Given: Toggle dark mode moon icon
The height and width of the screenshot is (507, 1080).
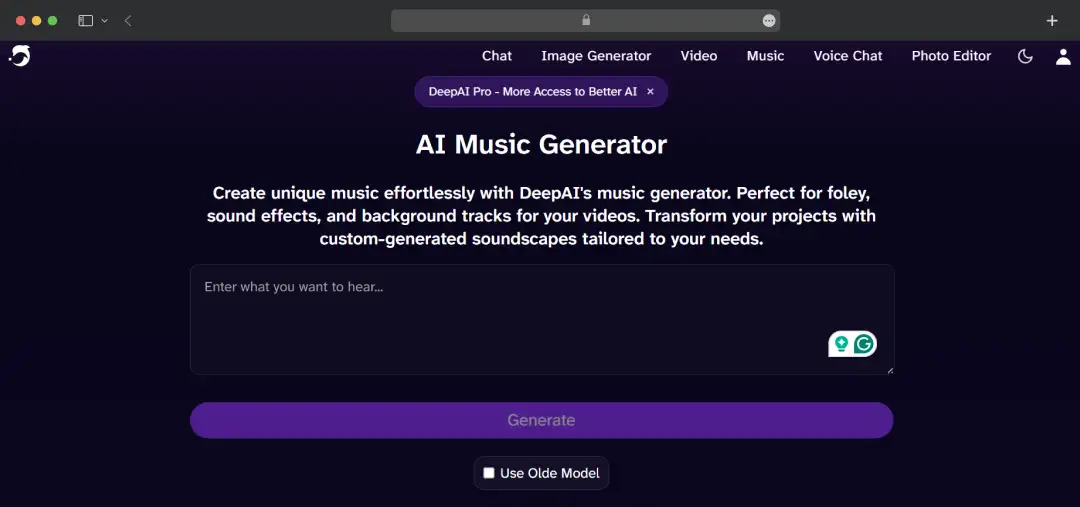Looking at the screenshot, I should click(x=1025, y=56).
